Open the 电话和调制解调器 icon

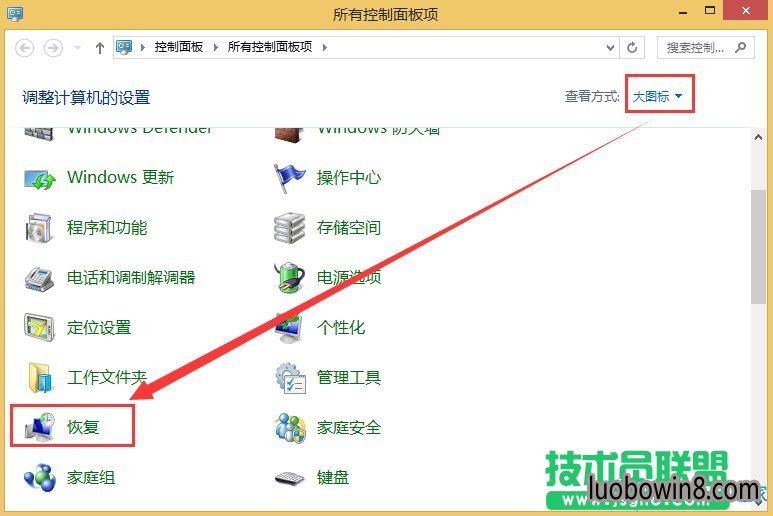tap(39, 279)
